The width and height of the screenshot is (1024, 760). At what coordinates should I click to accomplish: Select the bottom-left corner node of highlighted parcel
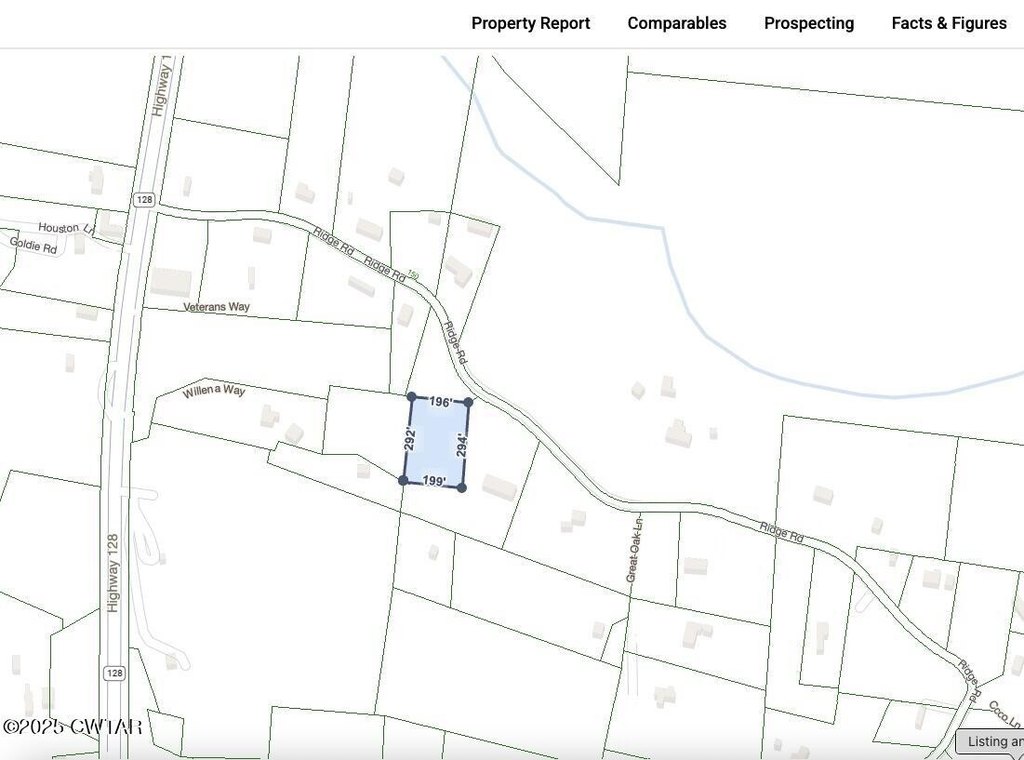403,481
